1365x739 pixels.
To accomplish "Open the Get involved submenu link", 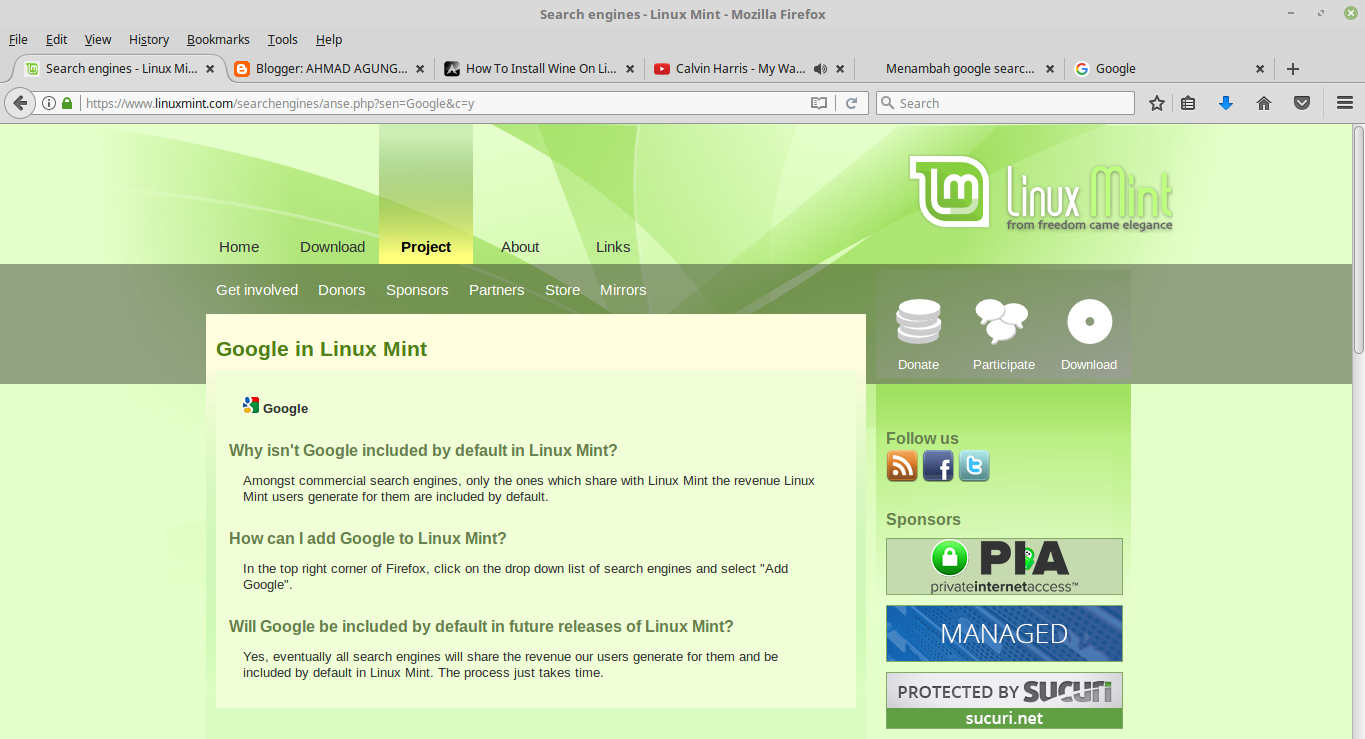I will point(257,290).
